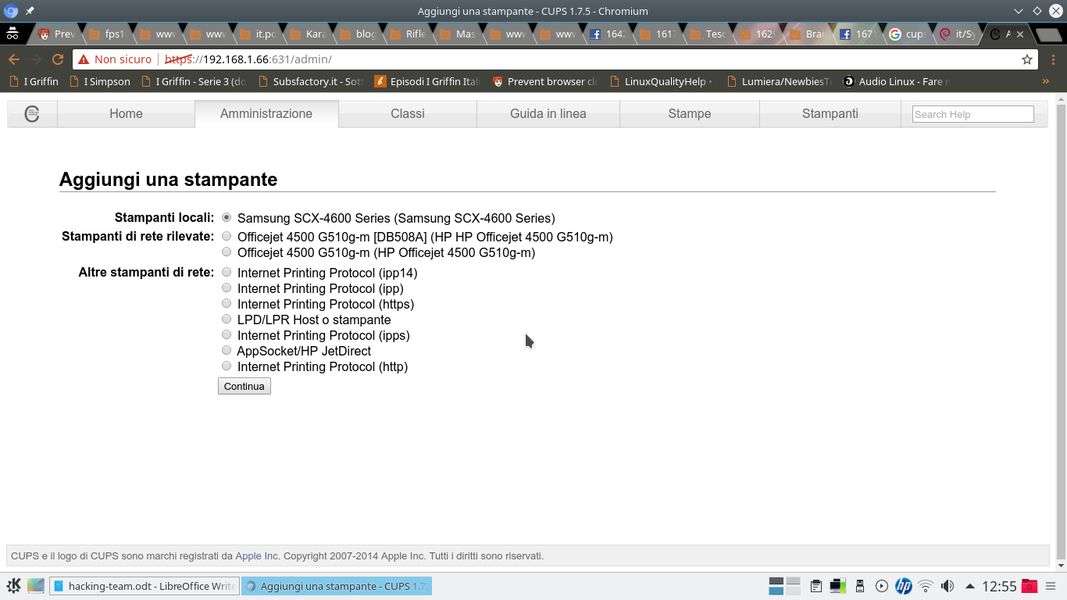The image size is (1067, 600).
Task: Click the page vertical scrollbar
Action: click(1060, 333)
